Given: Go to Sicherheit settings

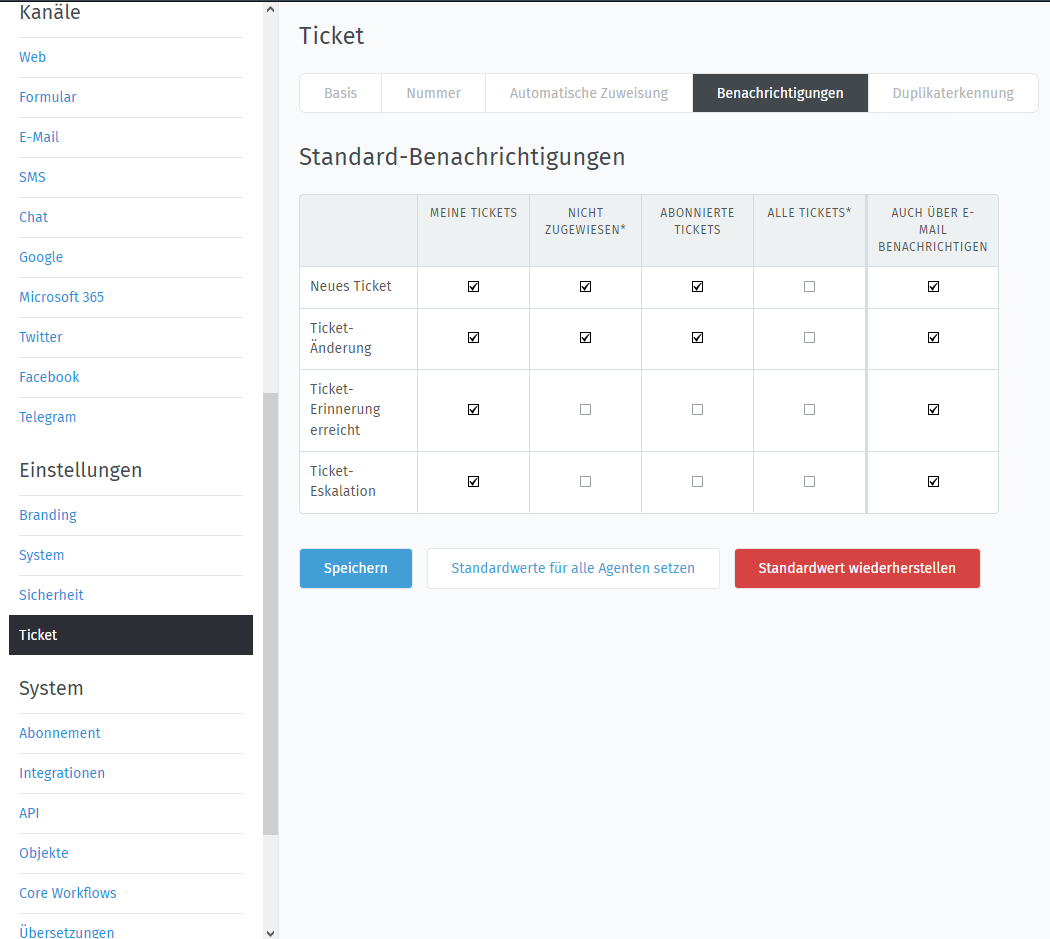Looking at the screenshot, I should (x=51, y=595).
